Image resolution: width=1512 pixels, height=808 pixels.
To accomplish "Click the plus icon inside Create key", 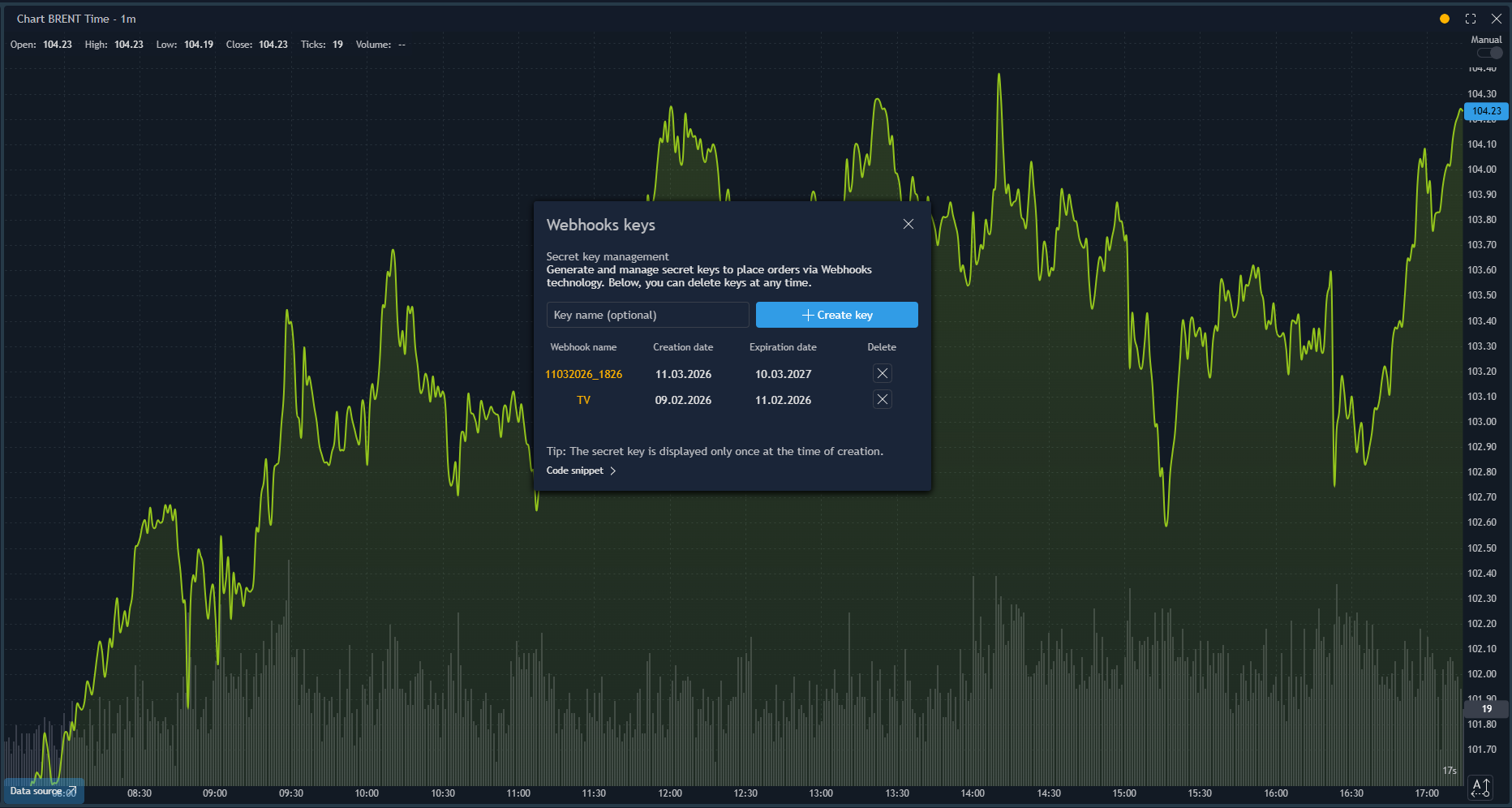I will pyautogui.click(x=807, y=315).
